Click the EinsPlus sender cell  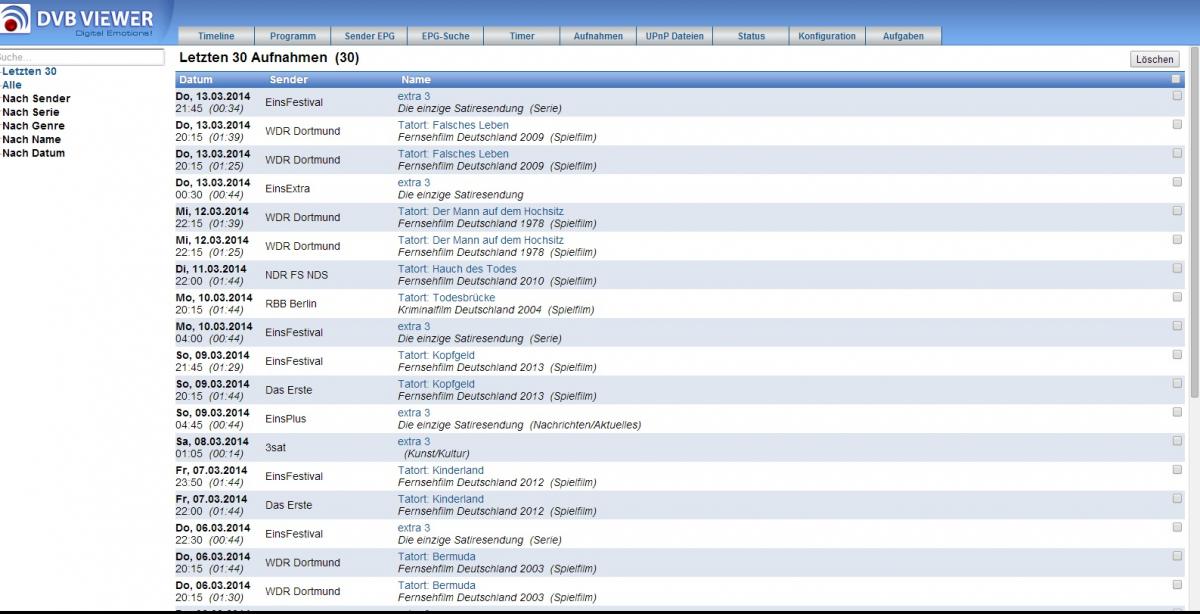[x=286, y=419]
